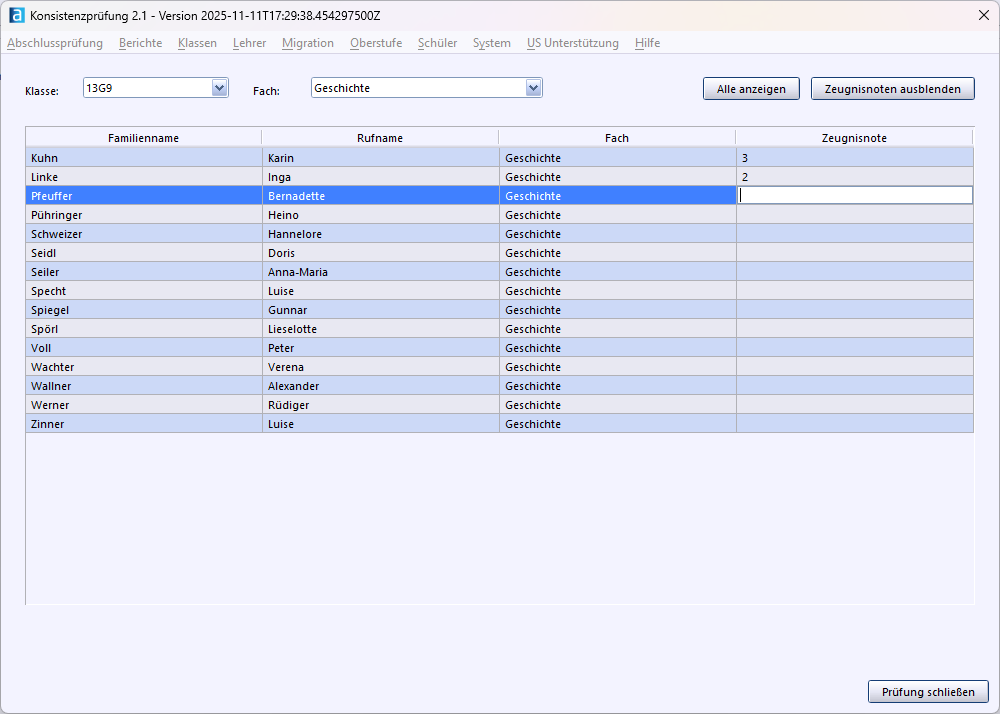Click the Prüfung schließen button
This screenshot has width=1000, height=714.
(x=928, y=692)
